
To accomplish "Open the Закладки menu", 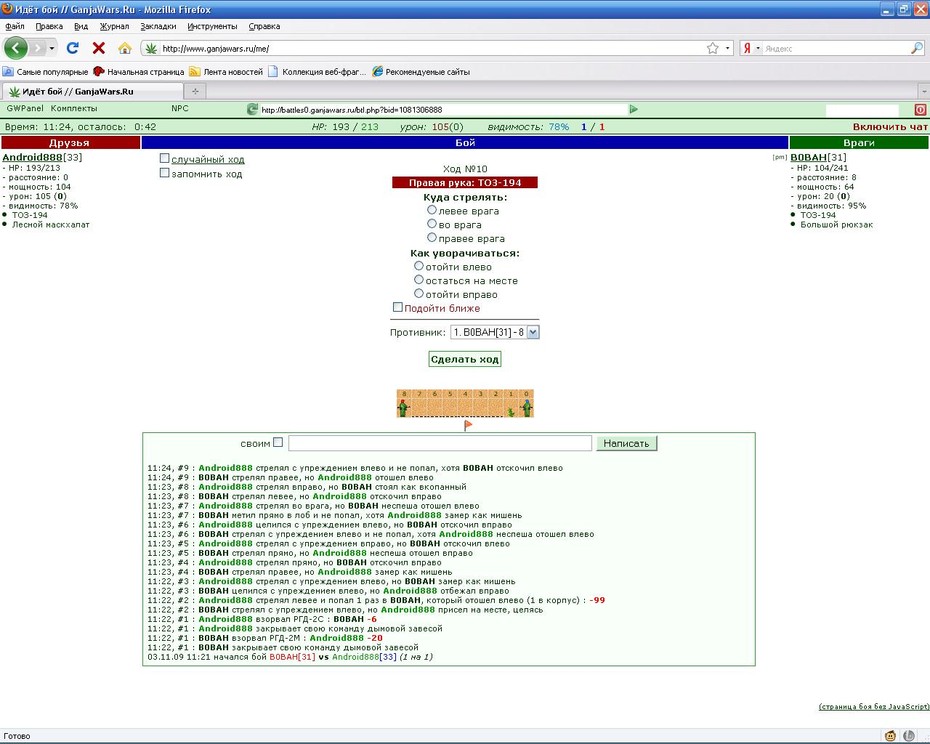I will (x=158, y=26).
